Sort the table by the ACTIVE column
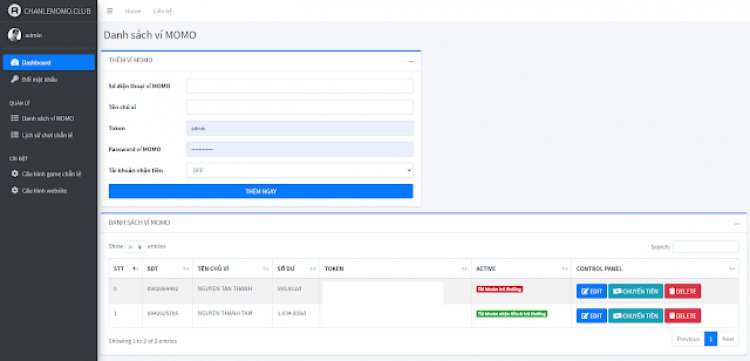750x361 pixels. pyautogui.click(x=521, y=269)
